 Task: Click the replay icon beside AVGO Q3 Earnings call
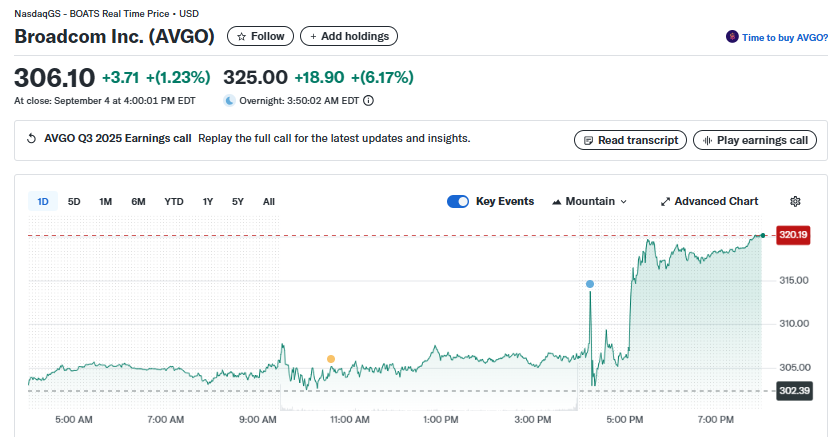coord(31,139)
